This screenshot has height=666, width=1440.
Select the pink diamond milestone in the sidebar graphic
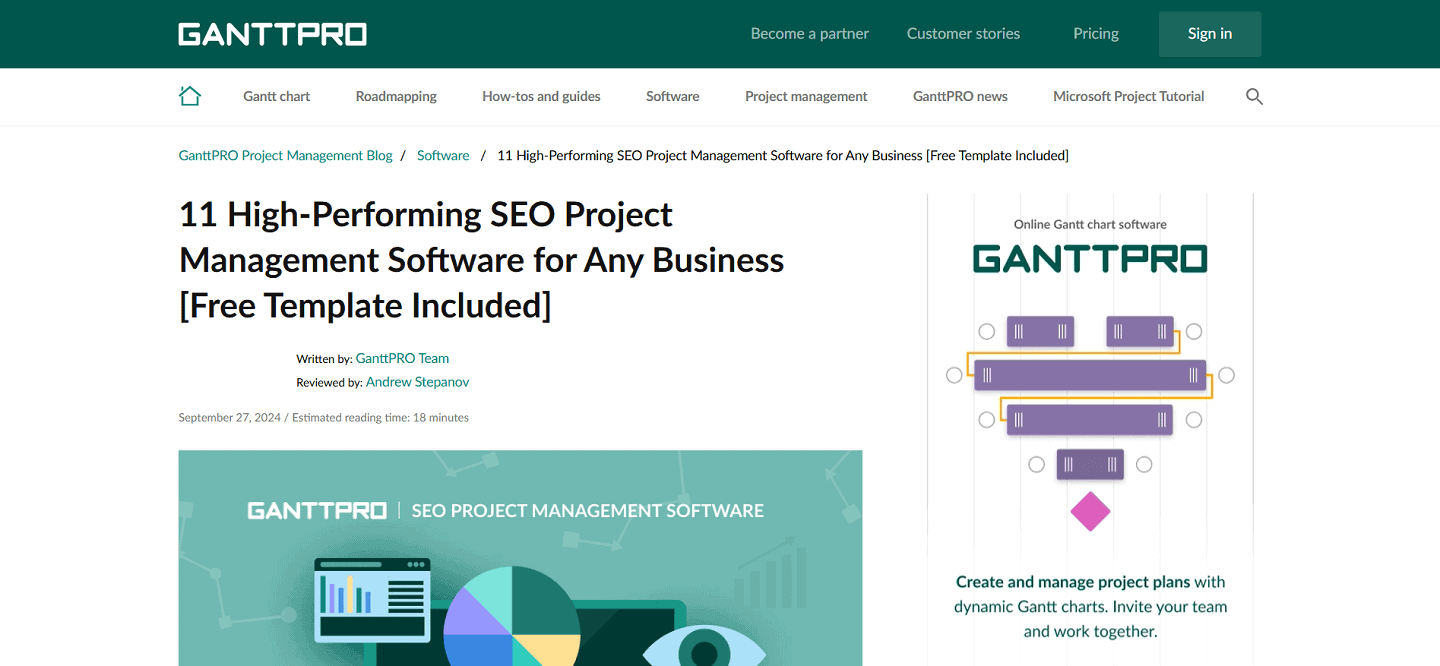[x=1089, y=511]
